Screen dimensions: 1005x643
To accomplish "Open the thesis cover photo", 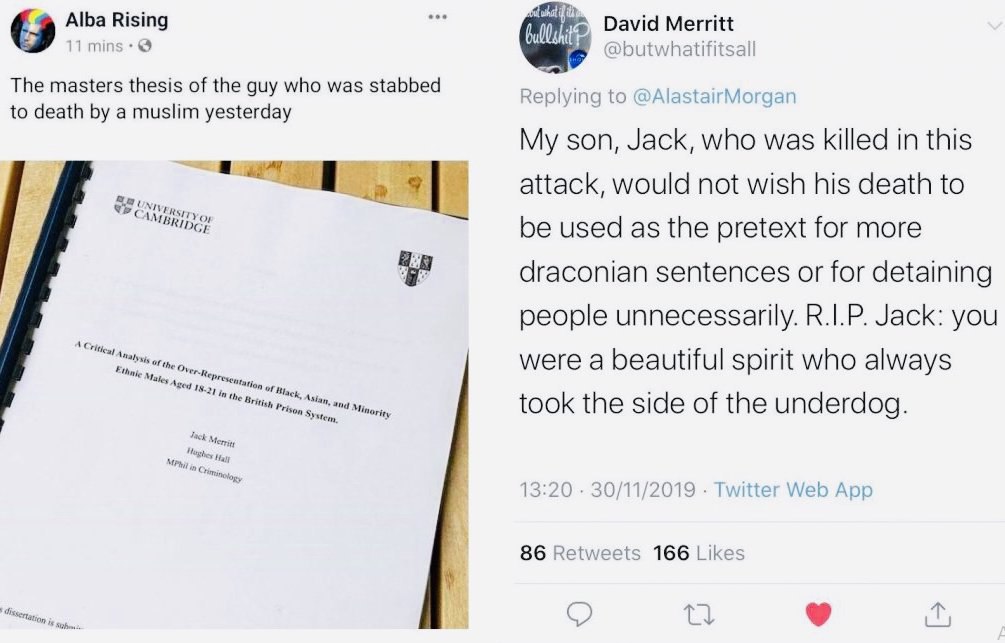I will click(234, 394).
